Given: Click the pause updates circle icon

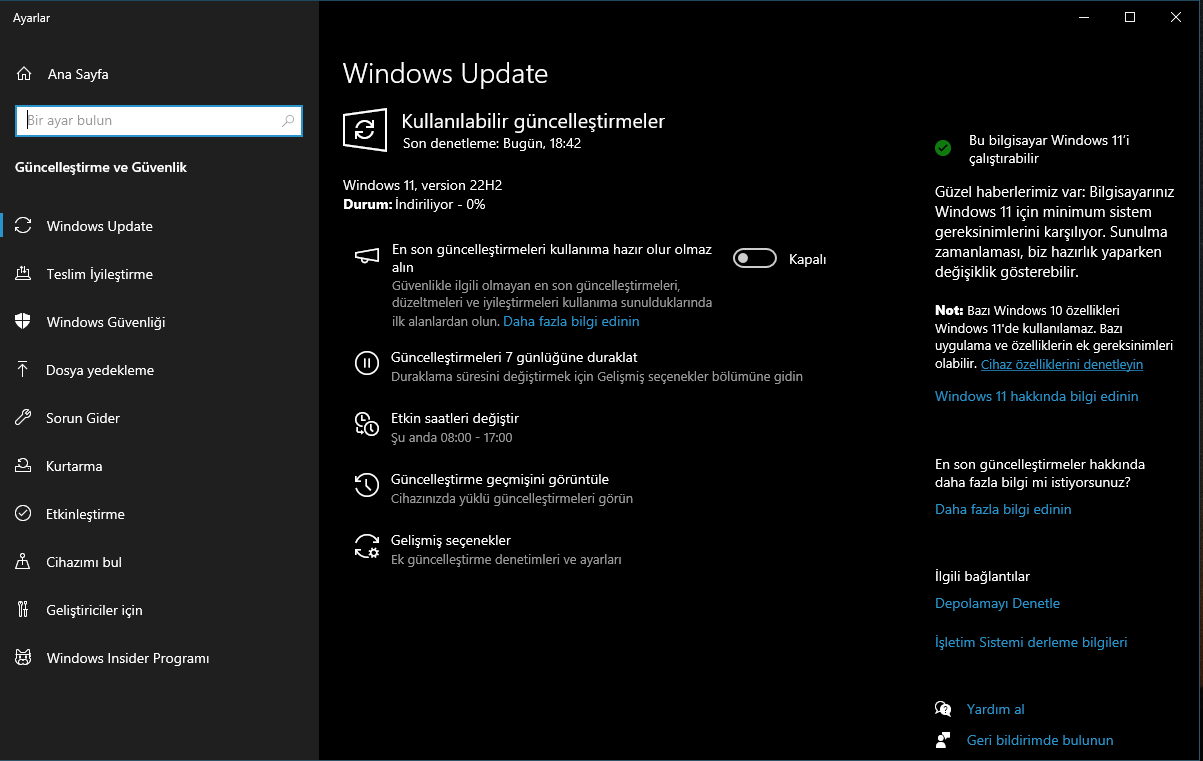Looking at the screenshot, I should (367, 364).
